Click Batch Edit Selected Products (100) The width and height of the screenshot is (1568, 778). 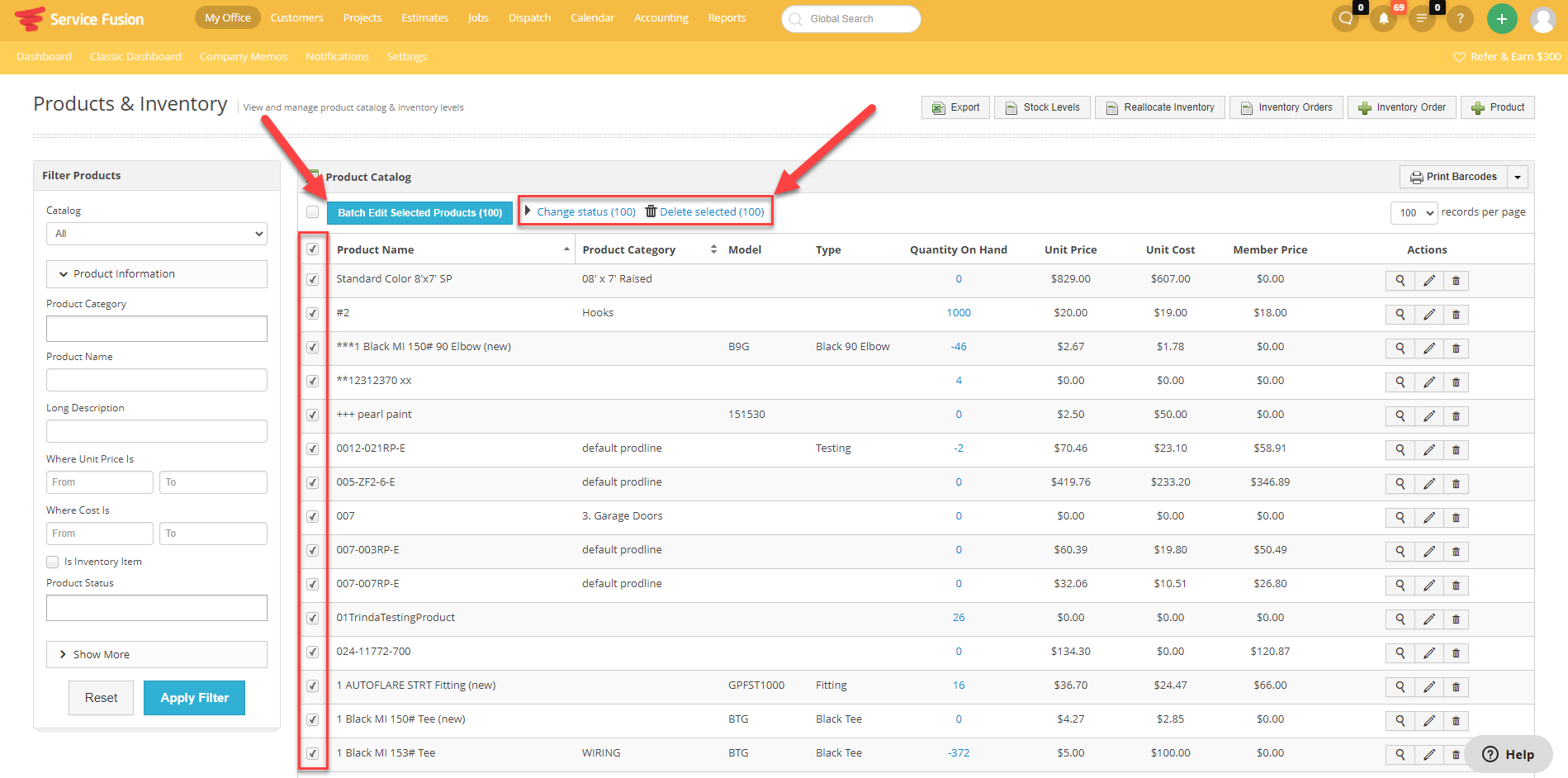[419, 213]
